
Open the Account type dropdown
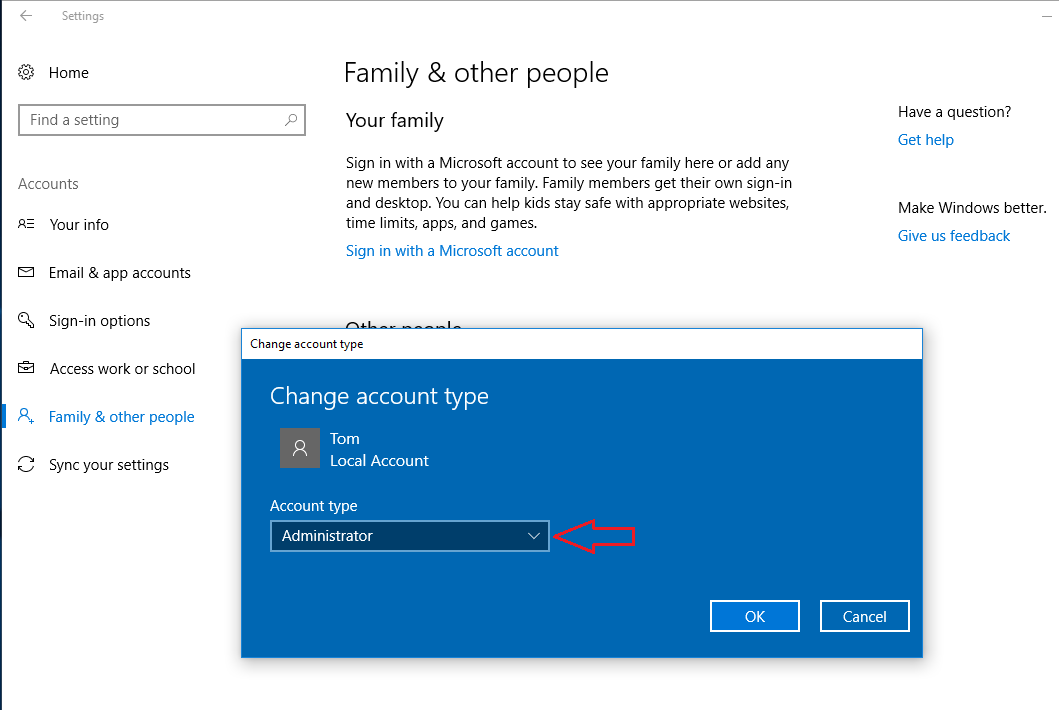click(410, 536)
